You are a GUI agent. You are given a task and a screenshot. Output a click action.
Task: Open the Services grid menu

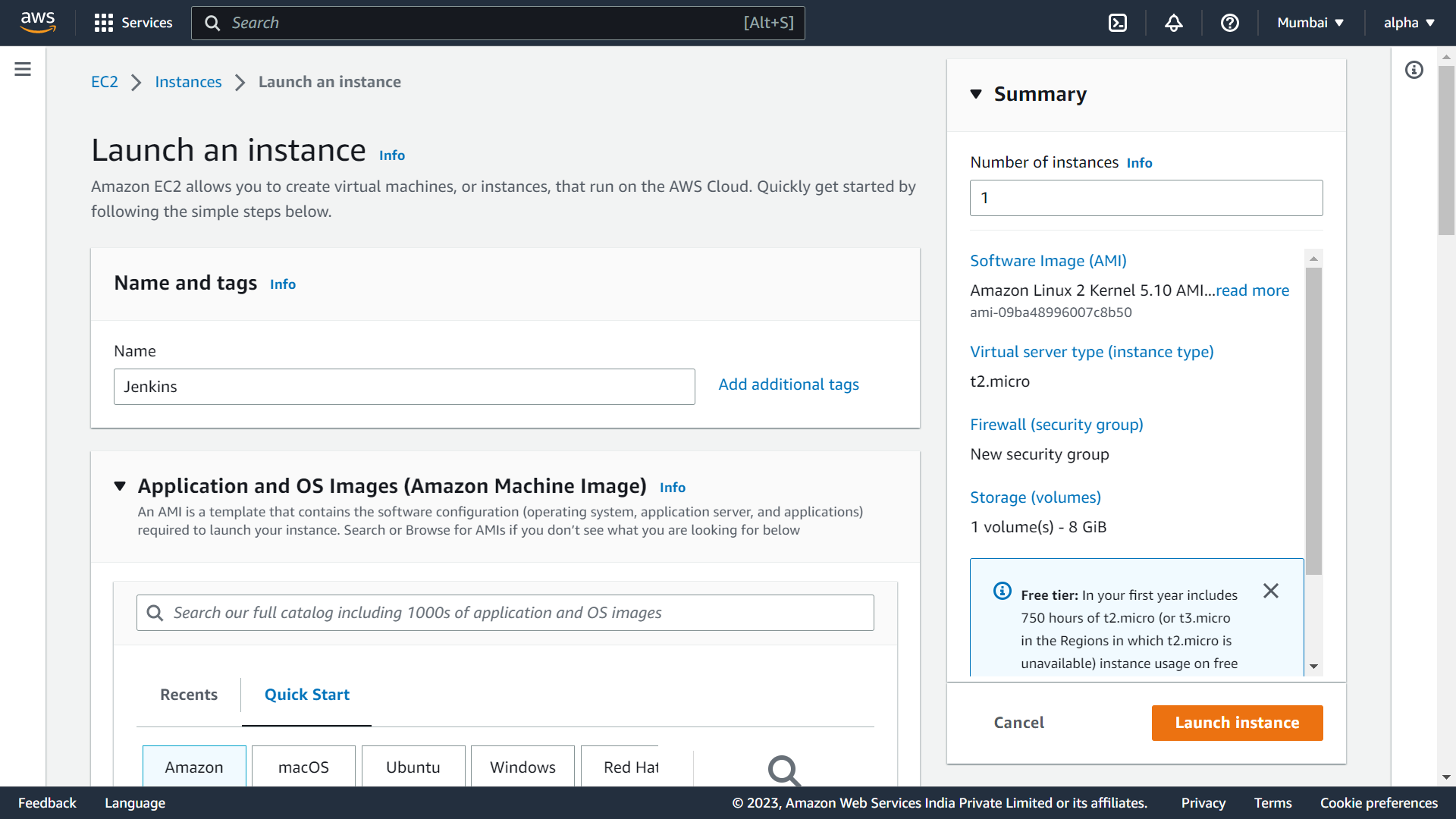pos(133,23)
